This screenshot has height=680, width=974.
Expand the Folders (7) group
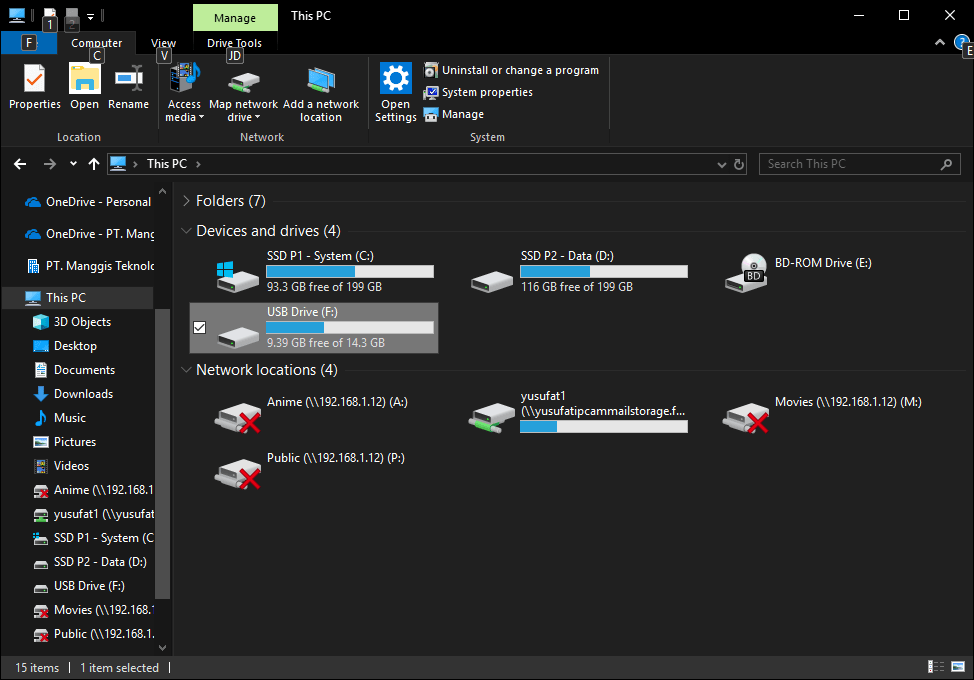coord(186,201)
